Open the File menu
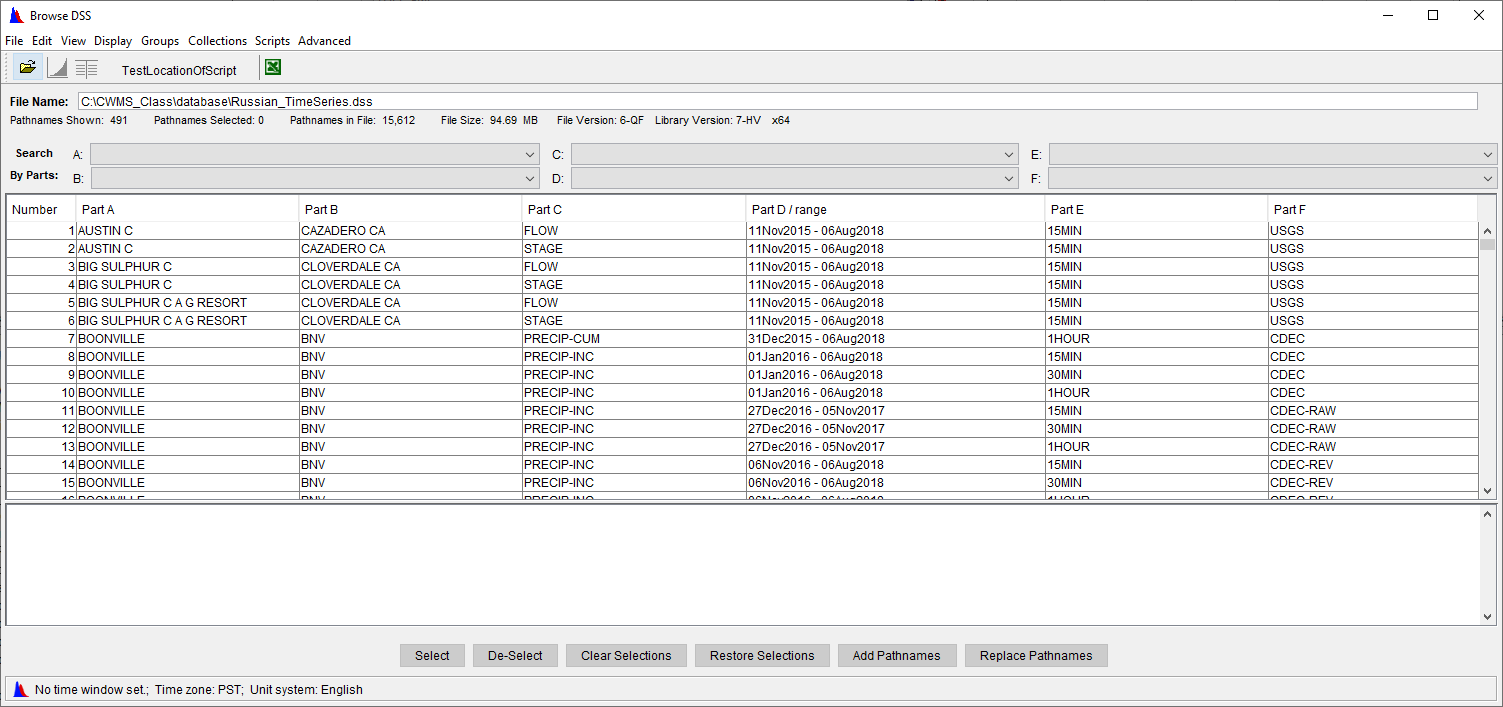The image size is (1503, 707). click(14, 41)
